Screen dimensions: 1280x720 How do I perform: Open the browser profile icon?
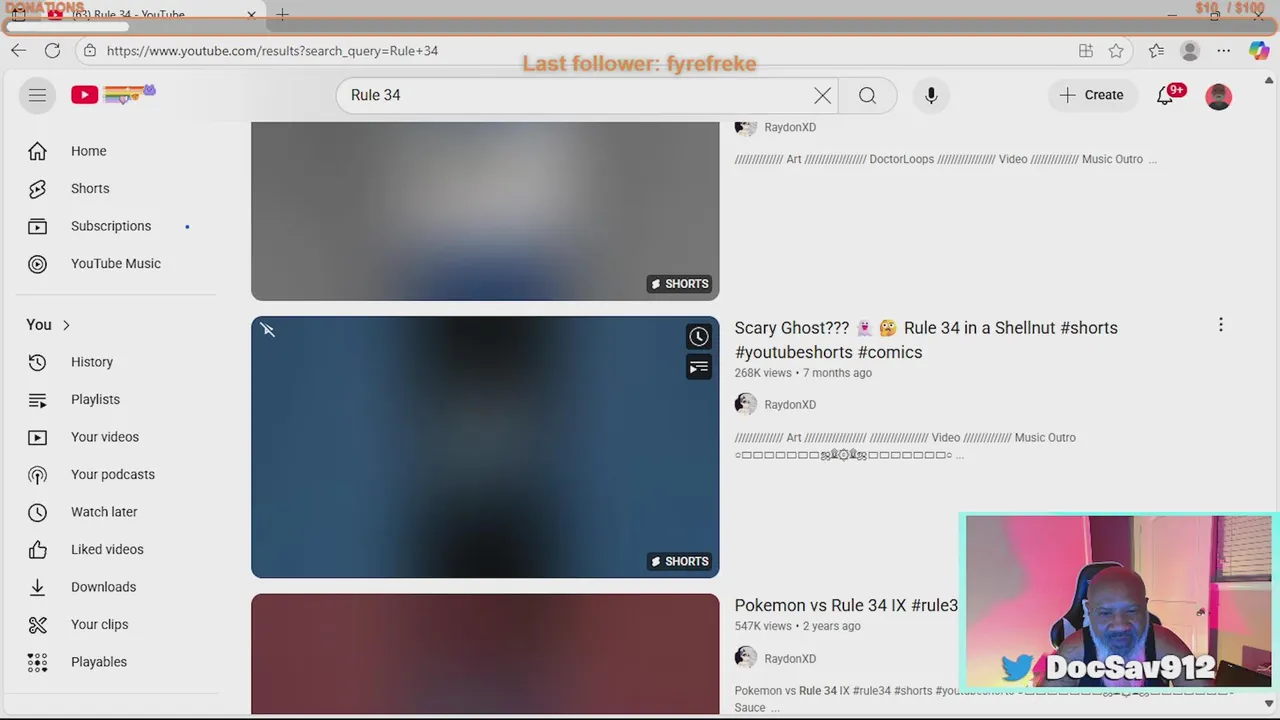pos(1189,51)
